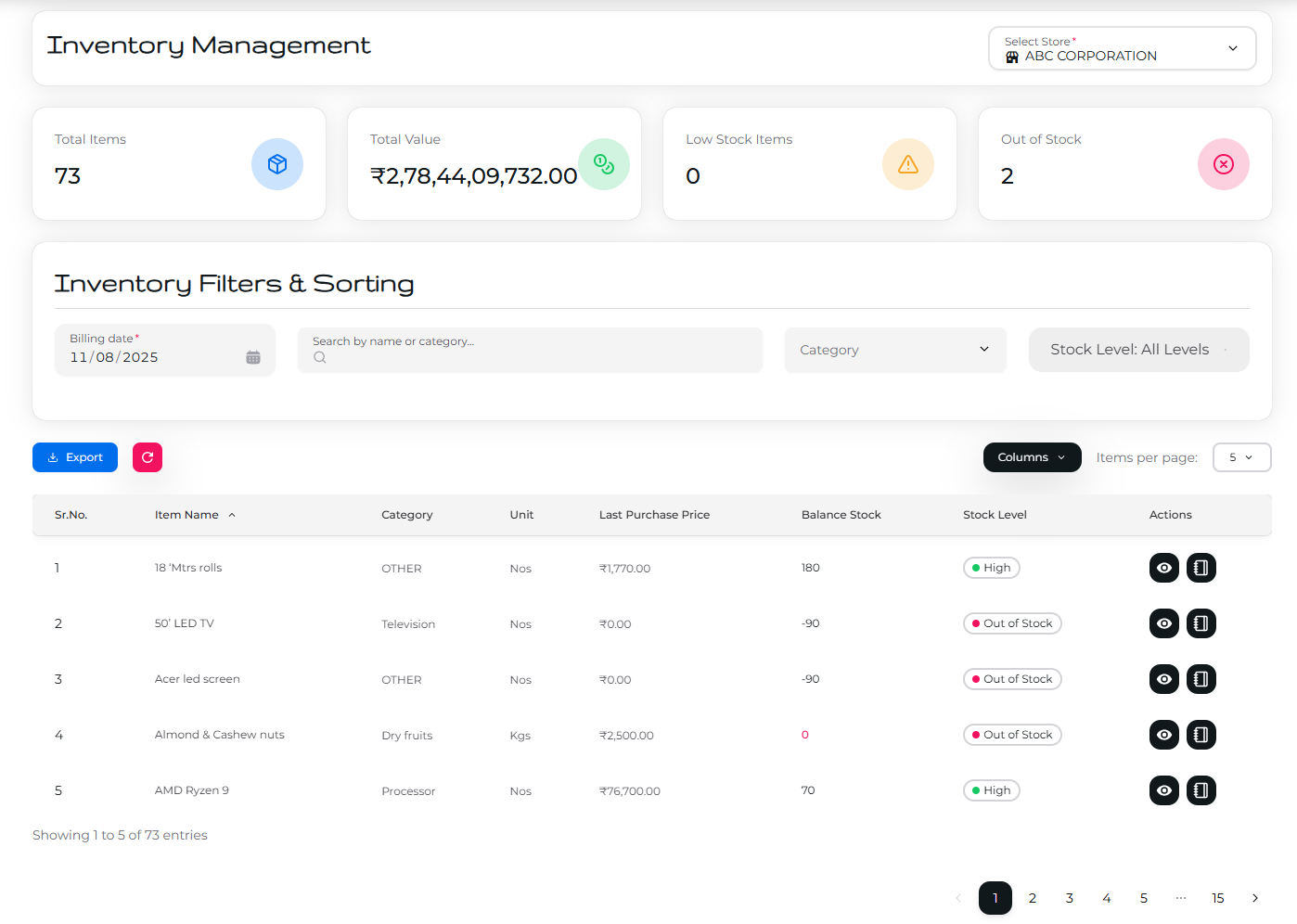Click the search by name or category field
Screen dimensions: 1297x924
pyautogui.click(x=530, y=351)
